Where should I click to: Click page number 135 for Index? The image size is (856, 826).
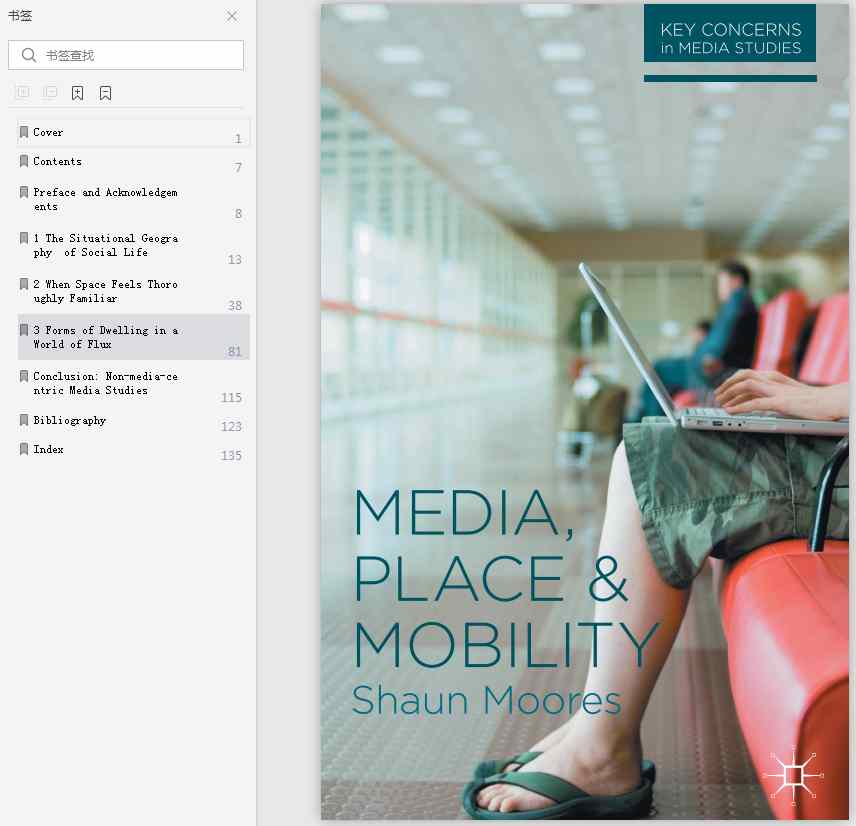point(231,455)
